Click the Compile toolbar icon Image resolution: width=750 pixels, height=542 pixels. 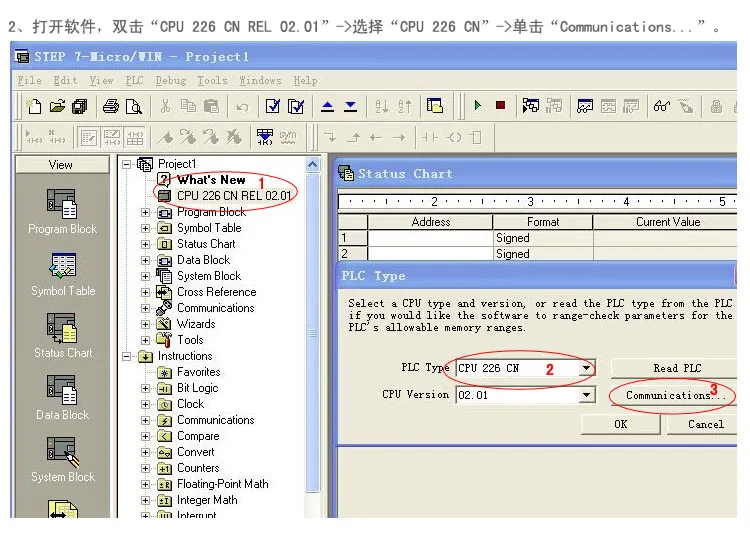(273, 106)
